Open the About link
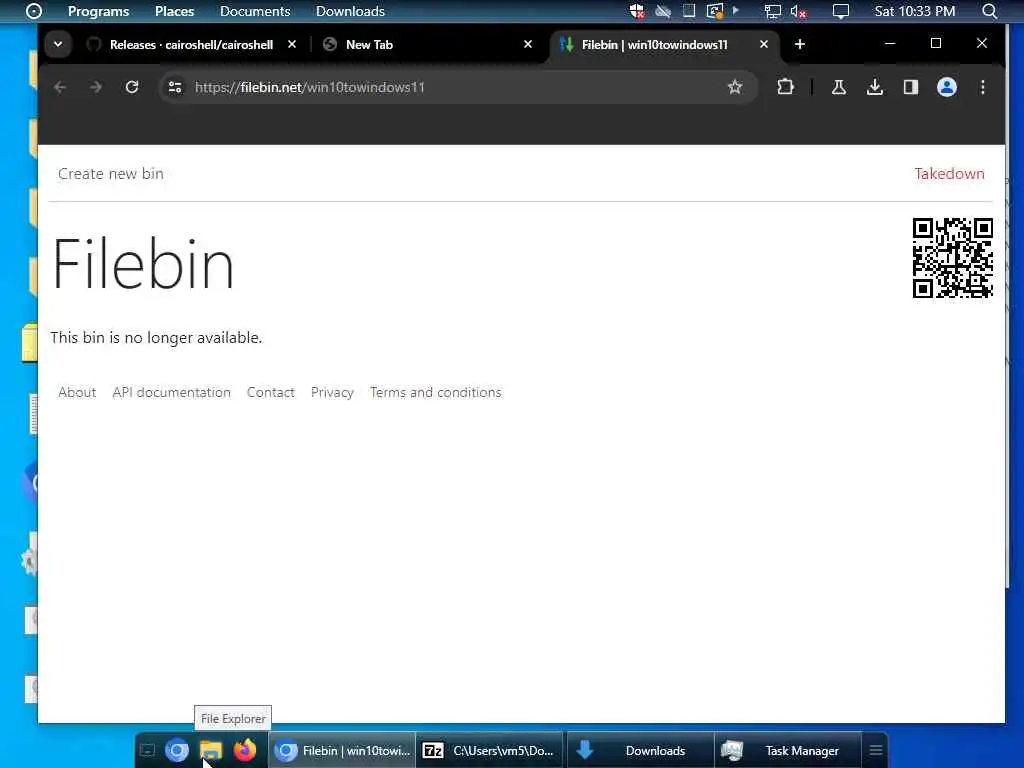This screenshot has height=768, width=1024. click(77, 392)
